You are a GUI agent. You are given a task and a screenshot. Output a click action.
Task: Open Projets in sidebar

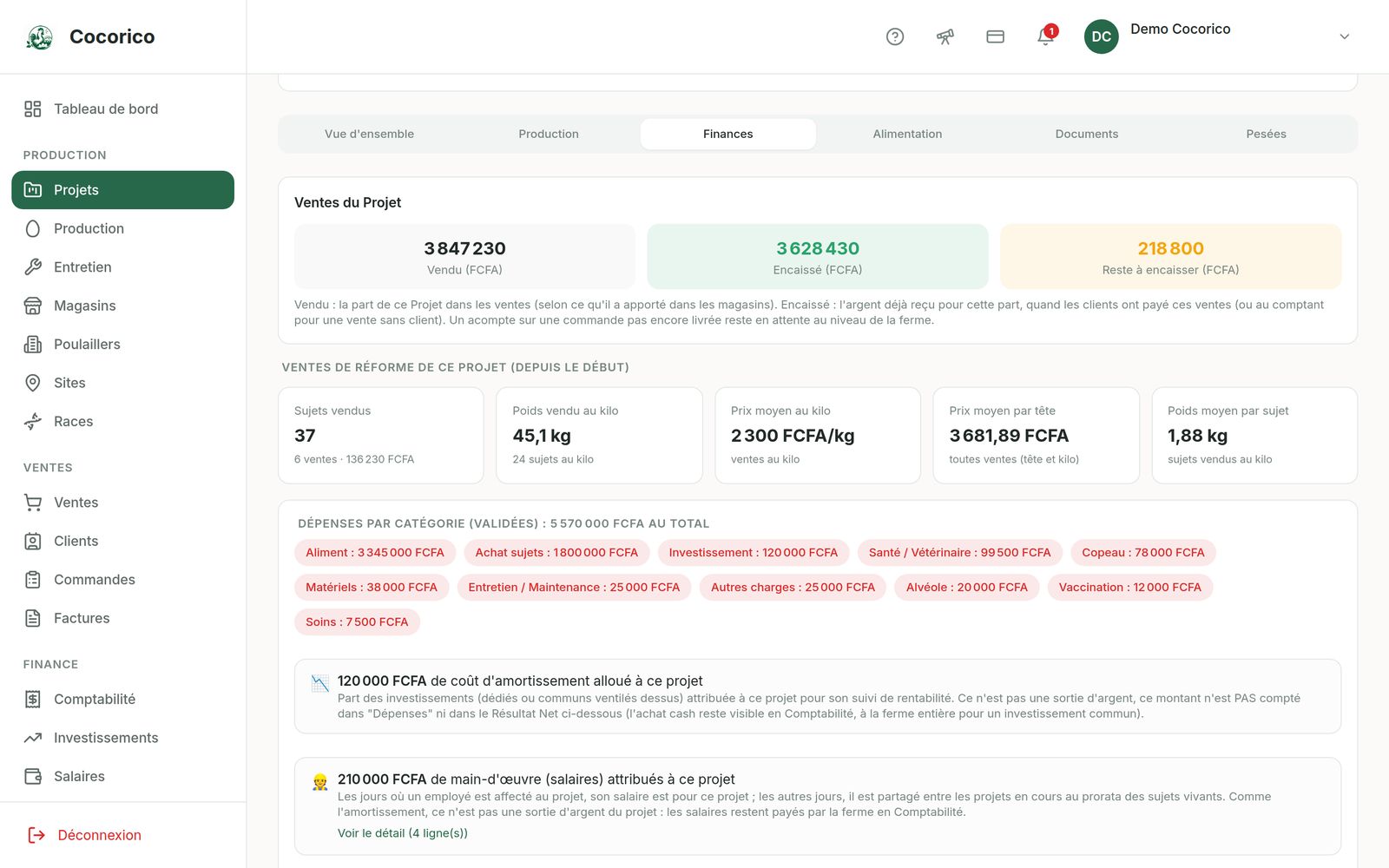point(122,190)
